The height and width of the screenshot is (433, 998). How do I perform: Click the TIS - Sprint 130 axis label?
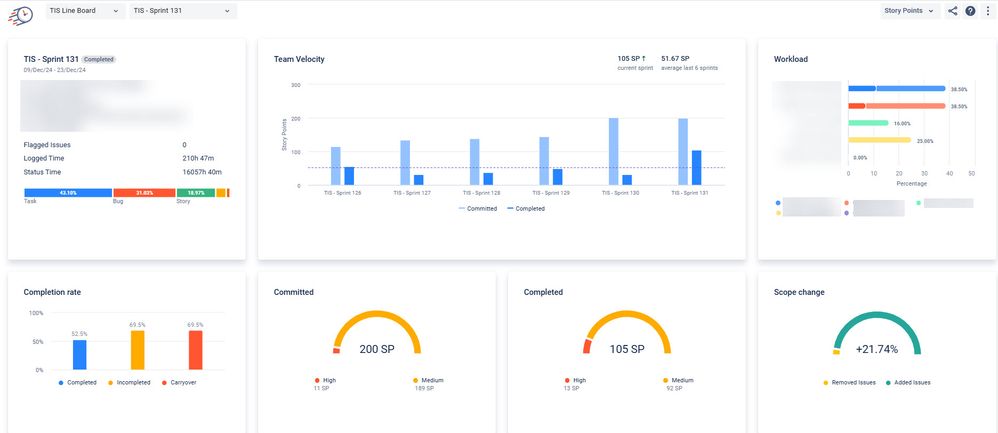point(621,192)
